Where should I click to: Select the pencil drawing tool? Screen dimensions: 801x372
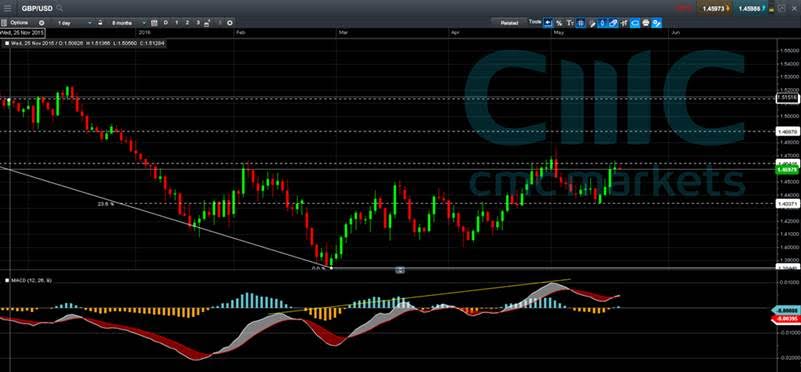tap(592, 23)
